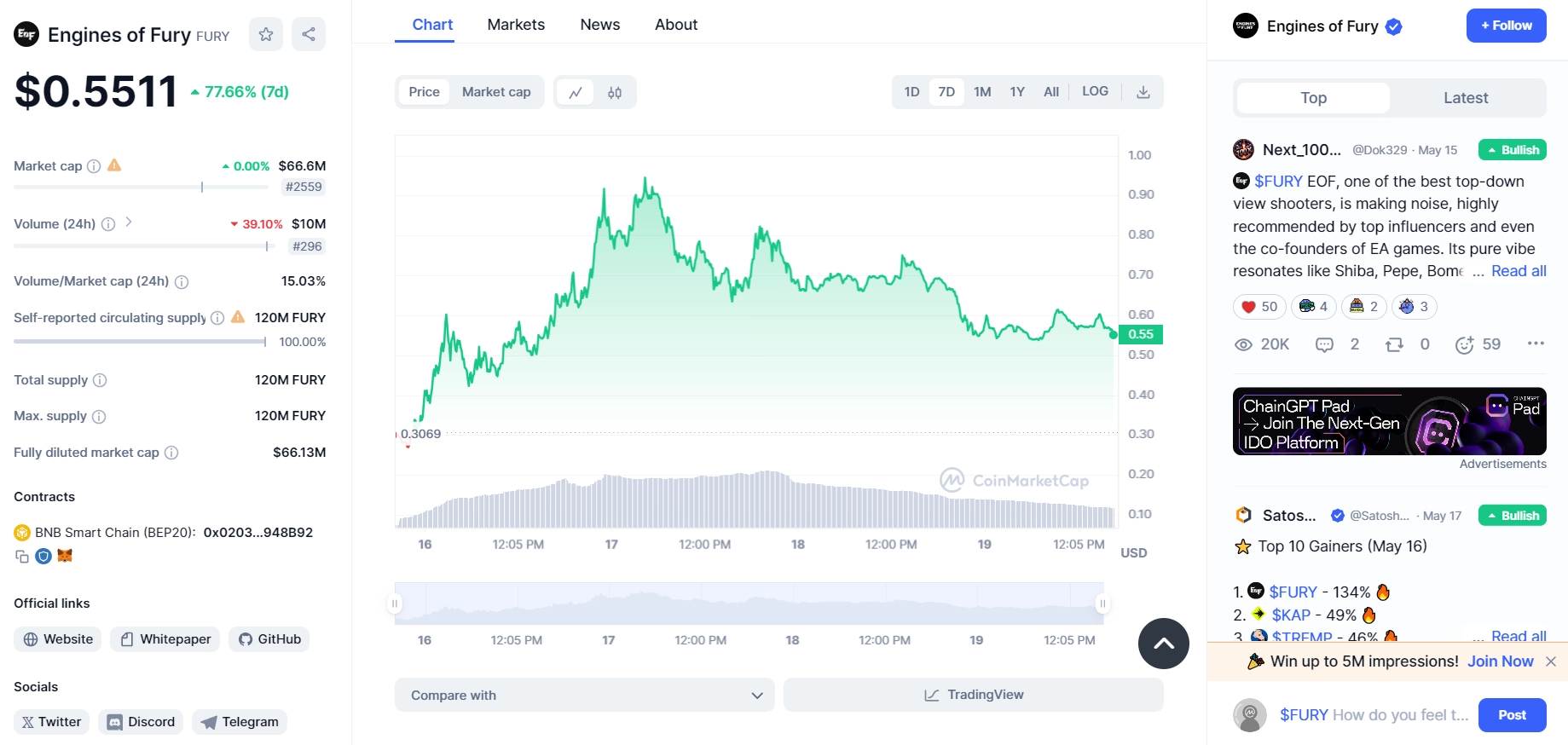1568x745 pixels.
Task: Open the Telegram social link
Action: (x=240, y=722)
